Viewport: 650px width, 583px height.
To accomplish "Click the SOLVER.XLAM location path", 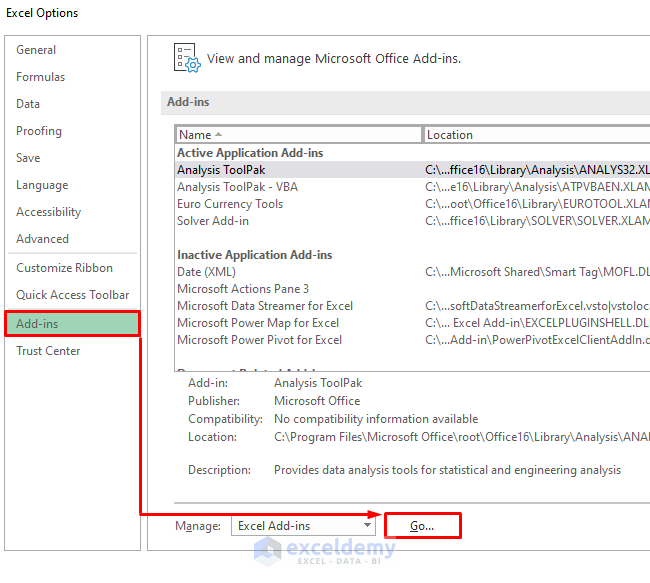I will pos(537,221).
